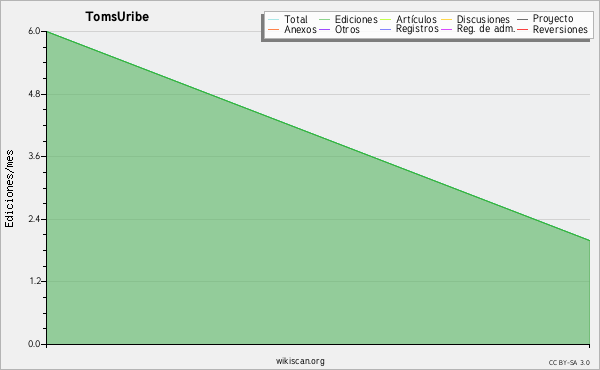
Task: Click the CC BY-SA 3.0 license text
Action: tap(569, 362)
